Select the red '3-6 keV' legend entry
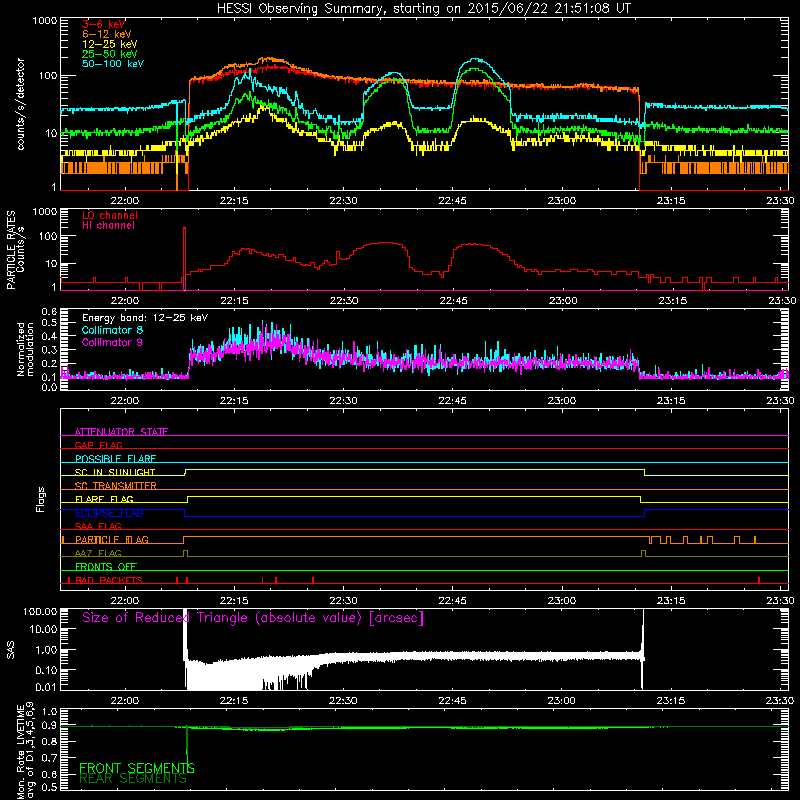This screenshot has width=800, height=800. point(104,24)
